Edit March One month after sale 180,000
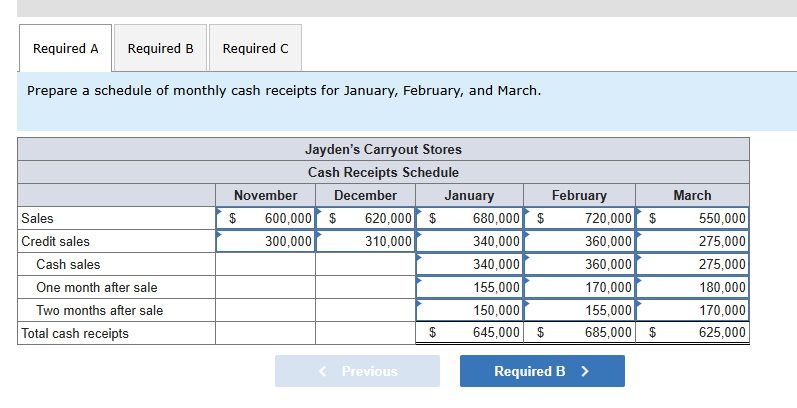The height and width of the screenshot is (408, 797). click(x=692, y=287)
